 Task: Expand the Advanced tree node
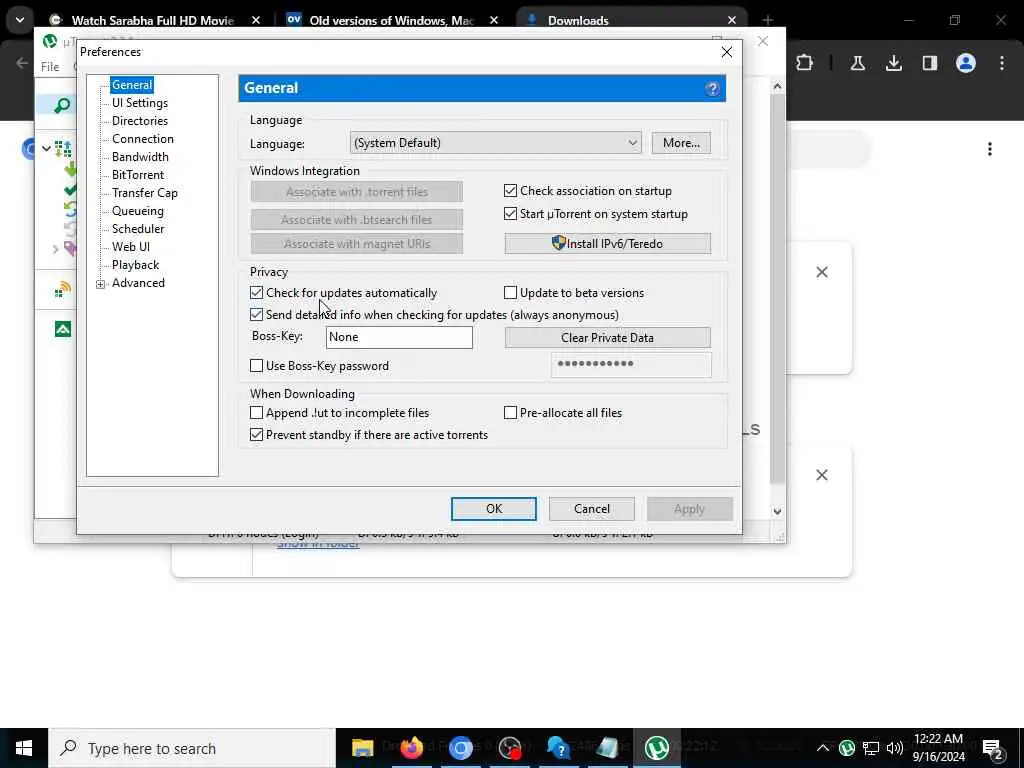[101, 284]
